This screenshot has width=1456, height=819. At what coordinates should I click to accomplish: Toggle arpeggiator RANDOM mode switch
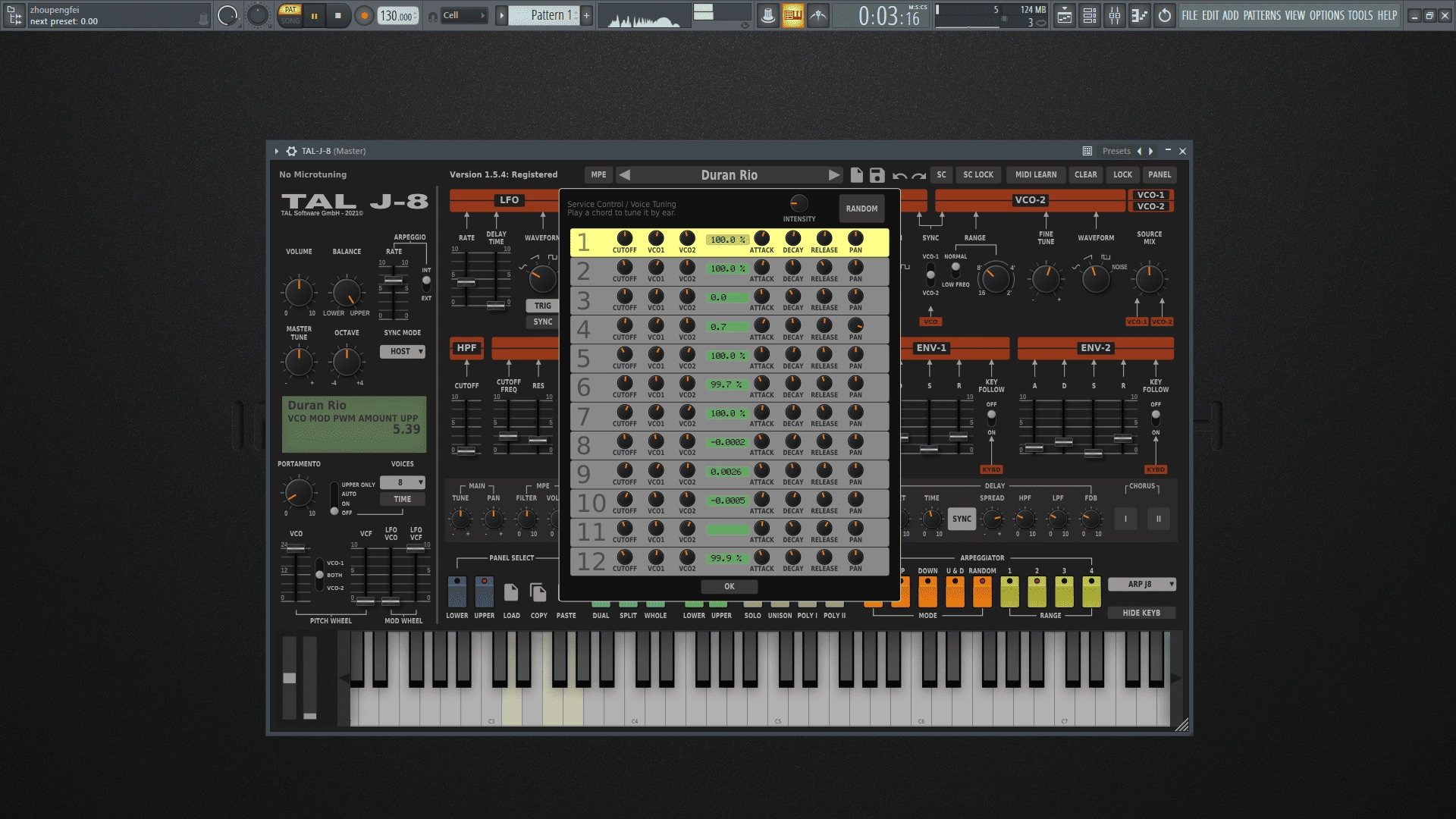[x=982, y=591]
